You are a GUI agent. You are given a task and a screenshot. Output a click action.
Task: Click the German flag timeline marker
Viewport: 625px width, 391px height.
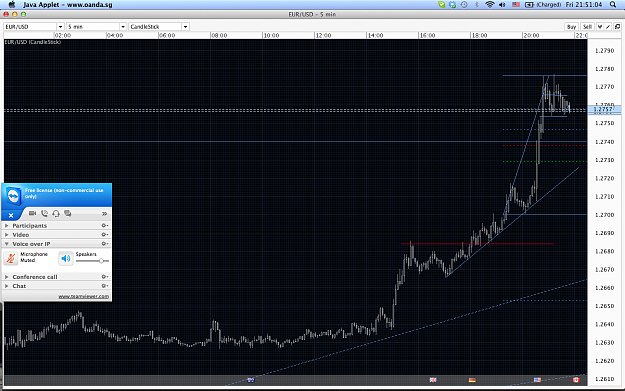(x=472, y=380)
